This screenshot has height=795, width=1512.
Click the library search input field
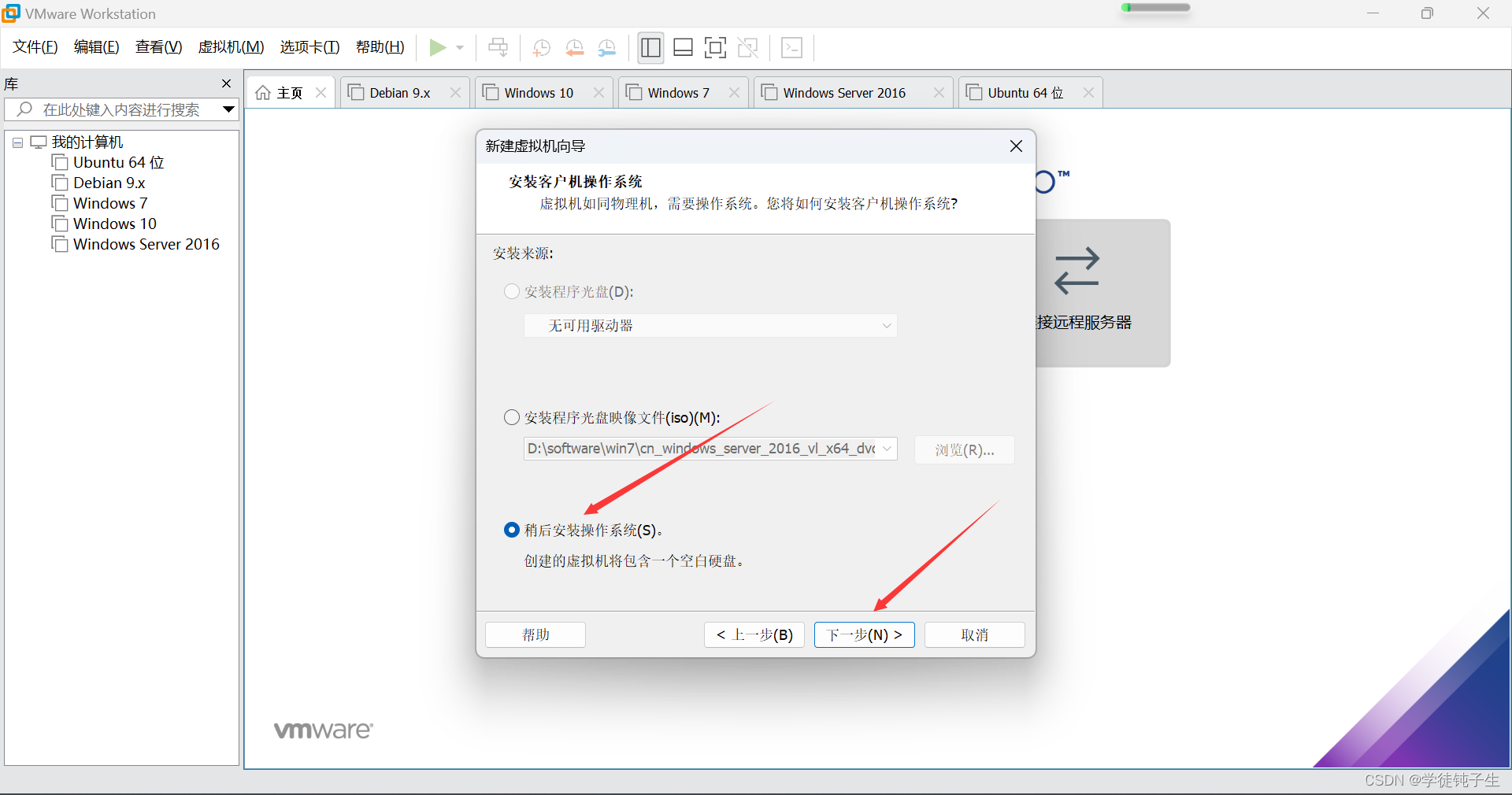(121, 109)
